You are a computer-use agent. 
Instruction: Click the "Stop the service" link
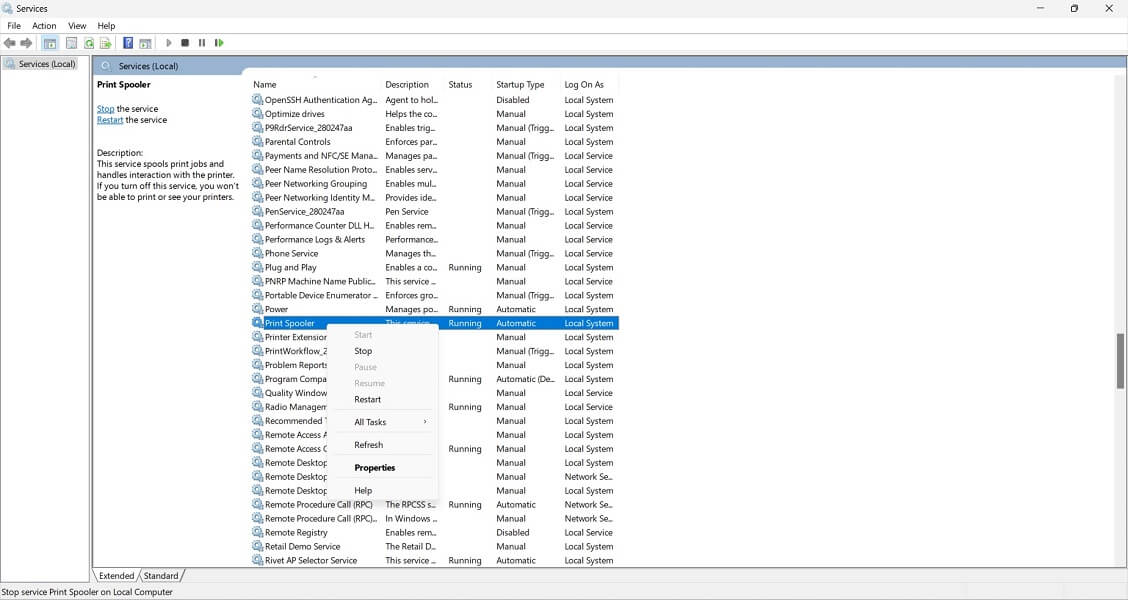pyautogui.click(x=104, y=109)
